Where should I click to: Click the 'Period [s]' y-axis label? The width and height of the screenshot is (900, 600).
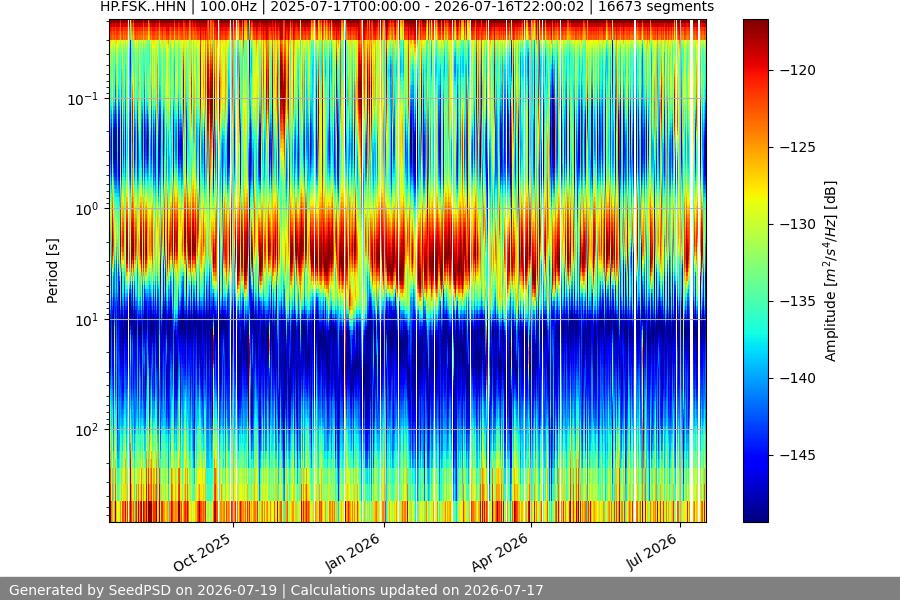coord(52,271)
